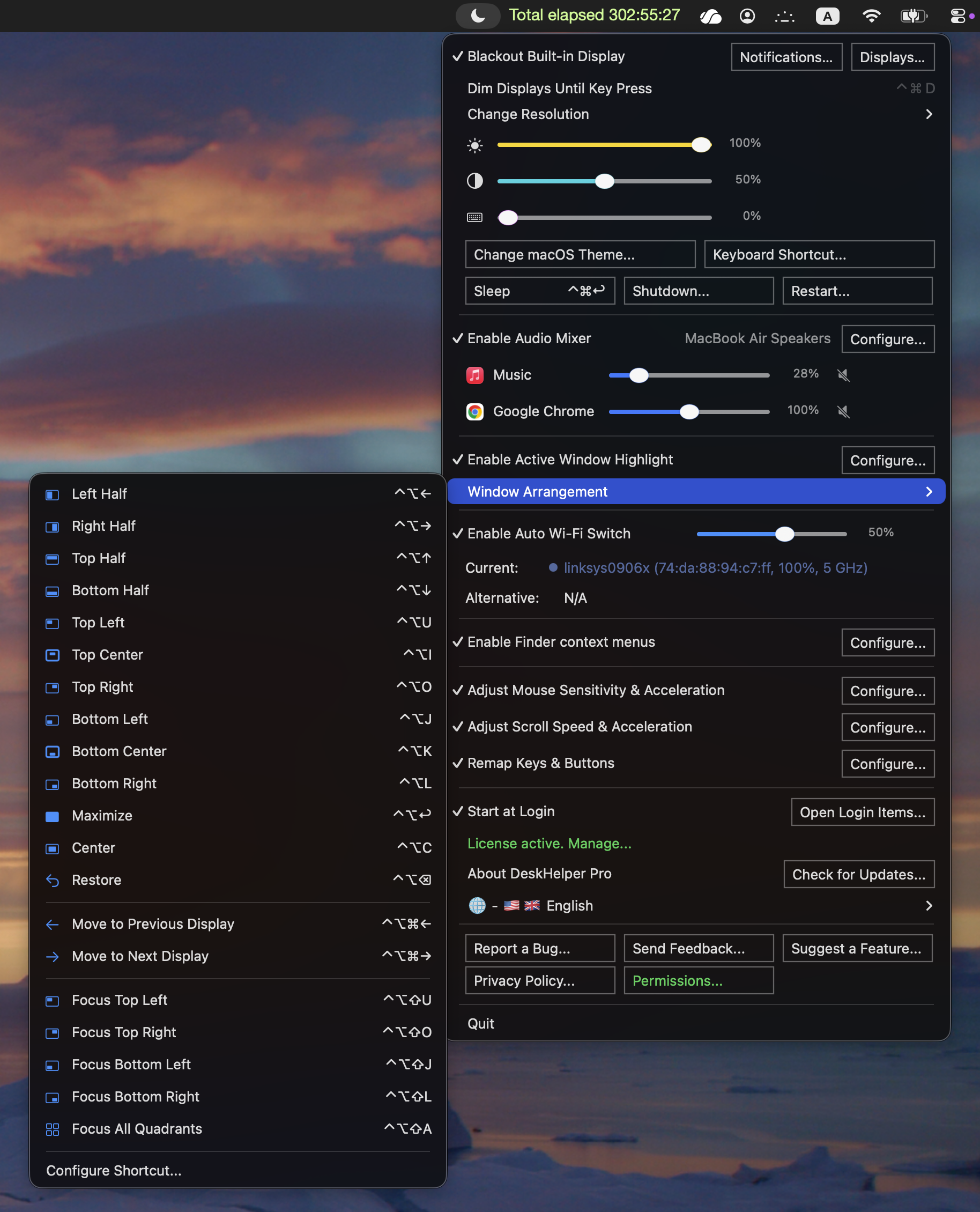Click the Sleep button
The height and width of the screenshot is (1212, 980).
coord(540,291)
